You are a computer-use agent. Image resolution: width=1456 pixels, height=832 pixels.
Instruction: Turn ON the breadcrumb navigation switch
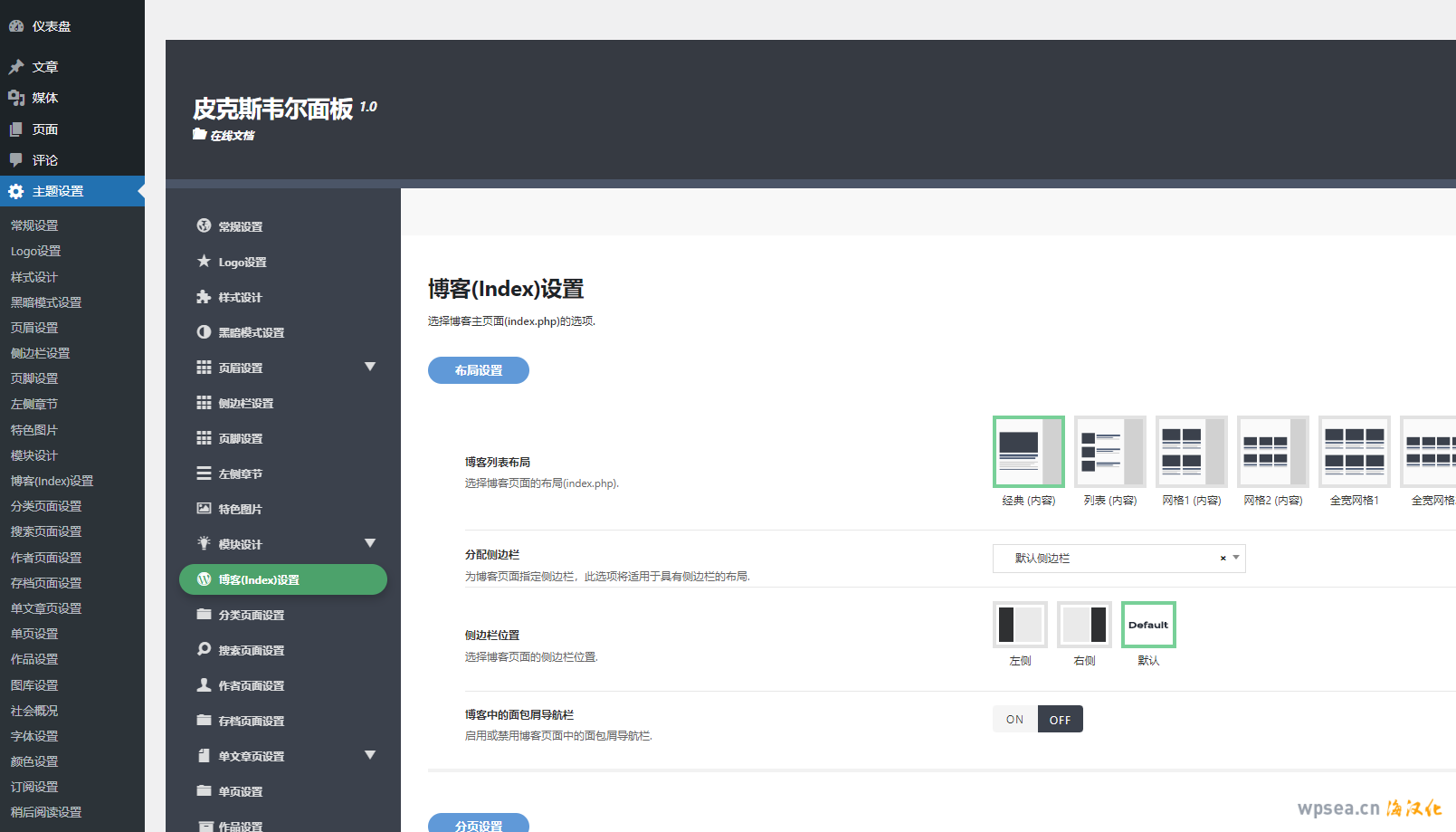click(1014, 720)
